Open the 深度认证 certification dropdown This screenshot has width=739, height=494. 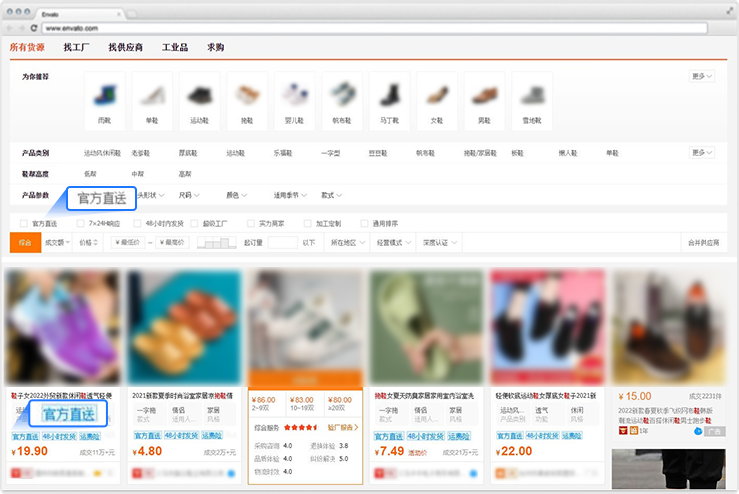pyautogui.click(x=440, y=243)
